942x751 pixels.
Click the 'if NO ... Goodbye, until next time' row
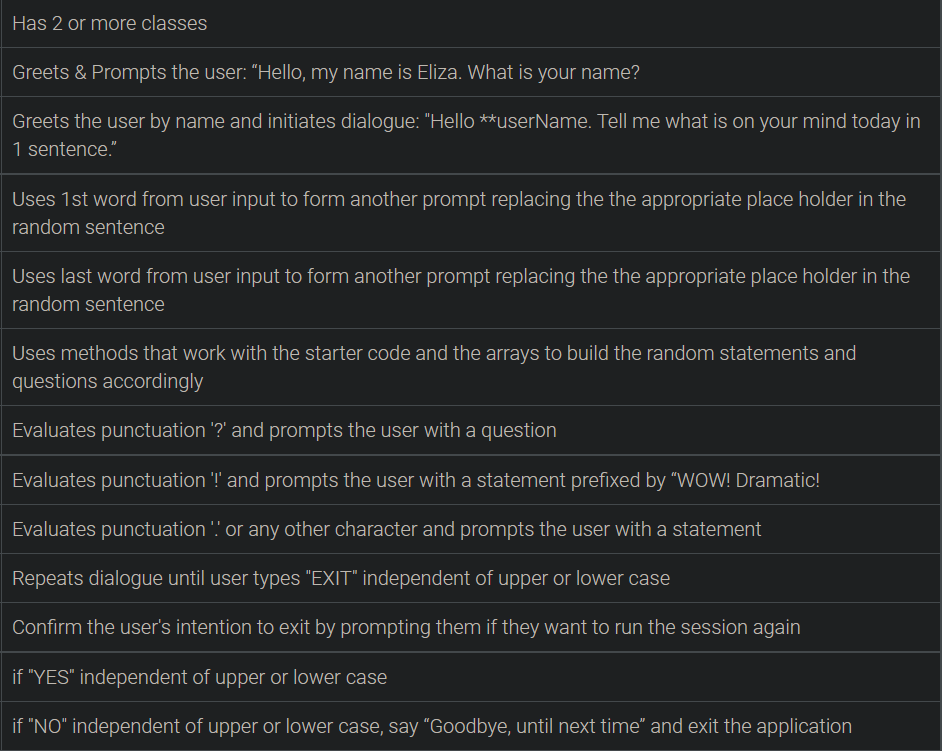pos(471,726)
